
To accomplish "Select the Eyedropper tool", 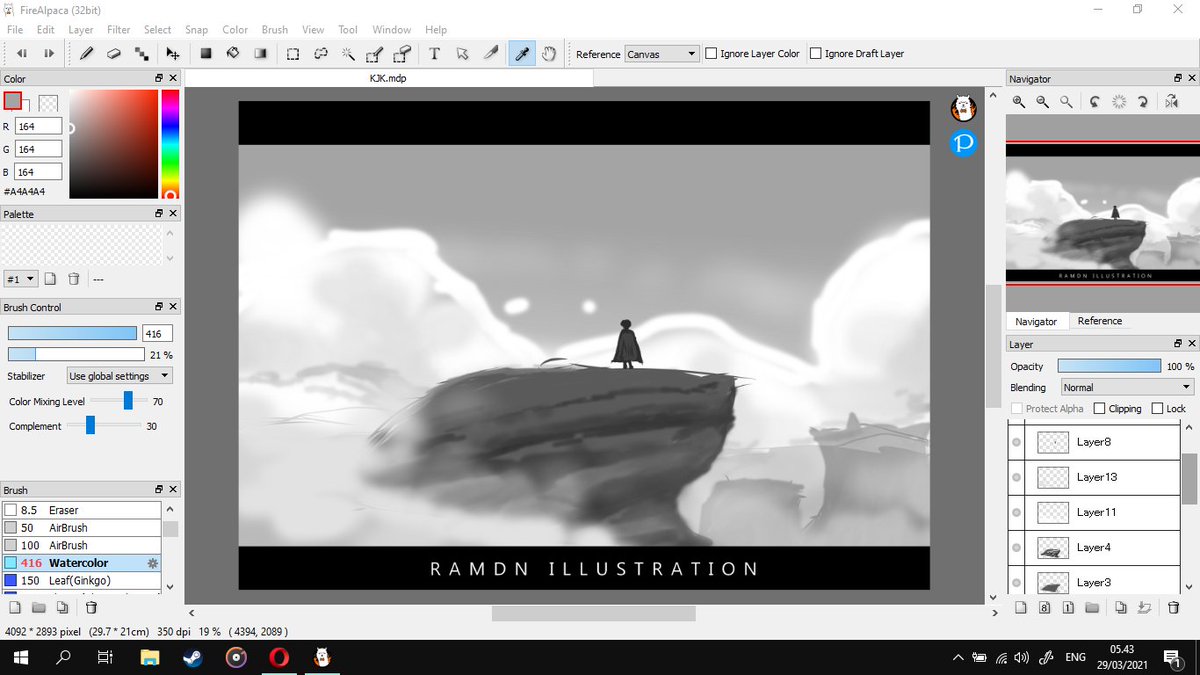I will pos(521,54).
